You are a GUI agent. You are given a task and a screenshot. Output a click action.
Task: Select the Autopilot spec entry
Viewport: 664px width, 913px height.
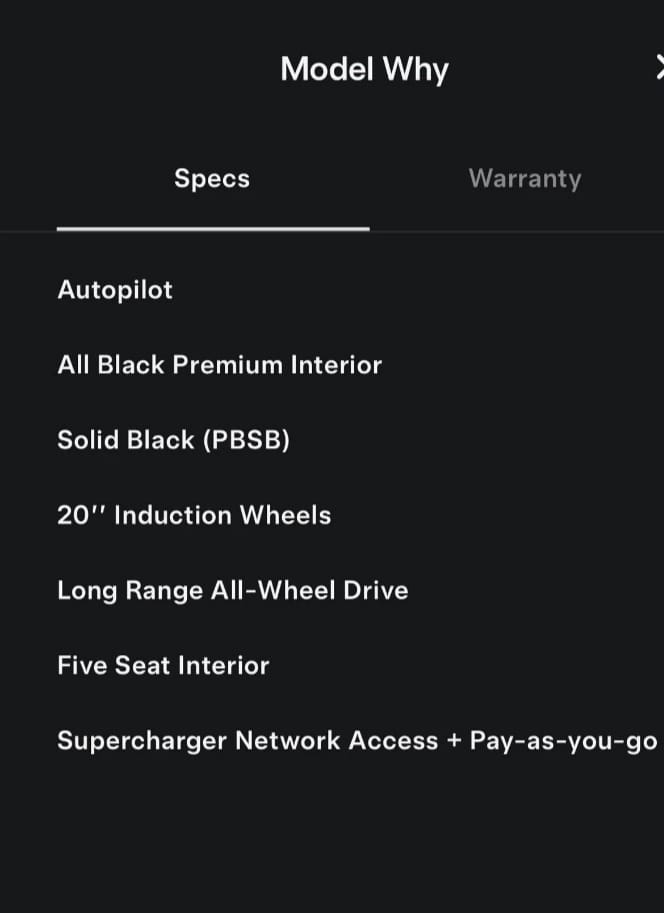coord(115,290)
